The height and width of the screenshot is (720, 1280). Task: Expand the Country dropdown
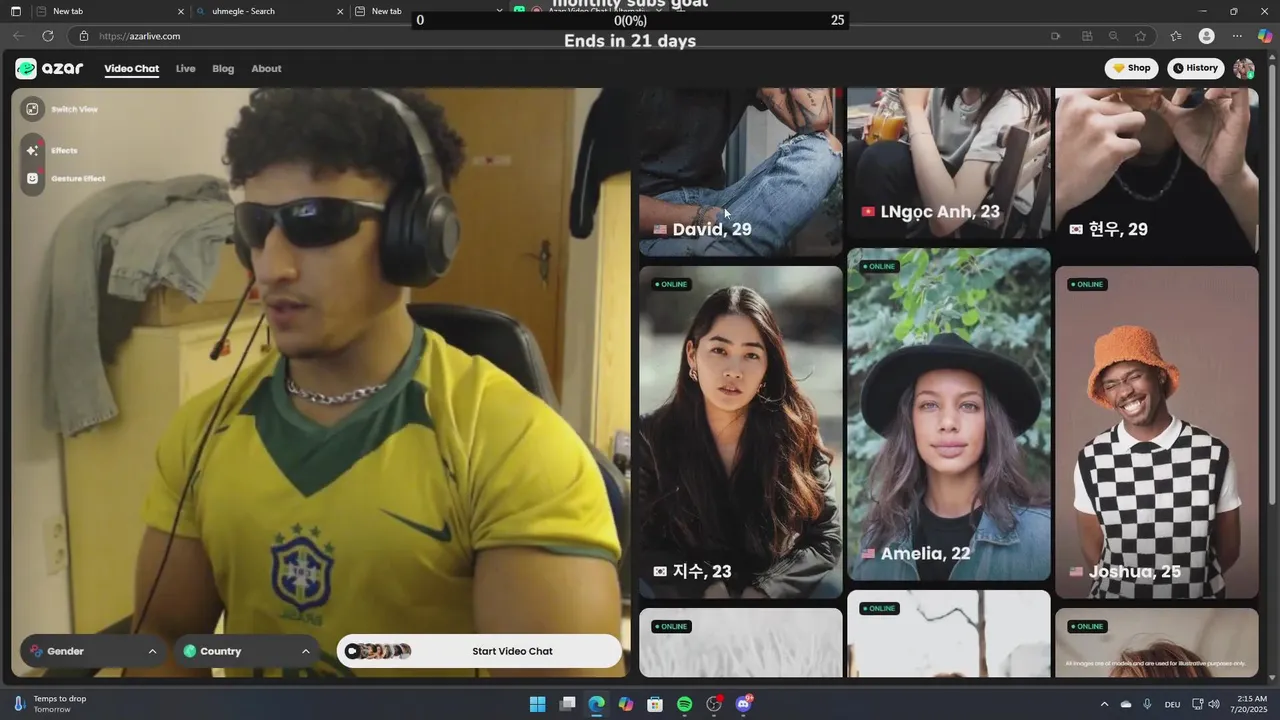pyautogui.click(x=246, y=651)
